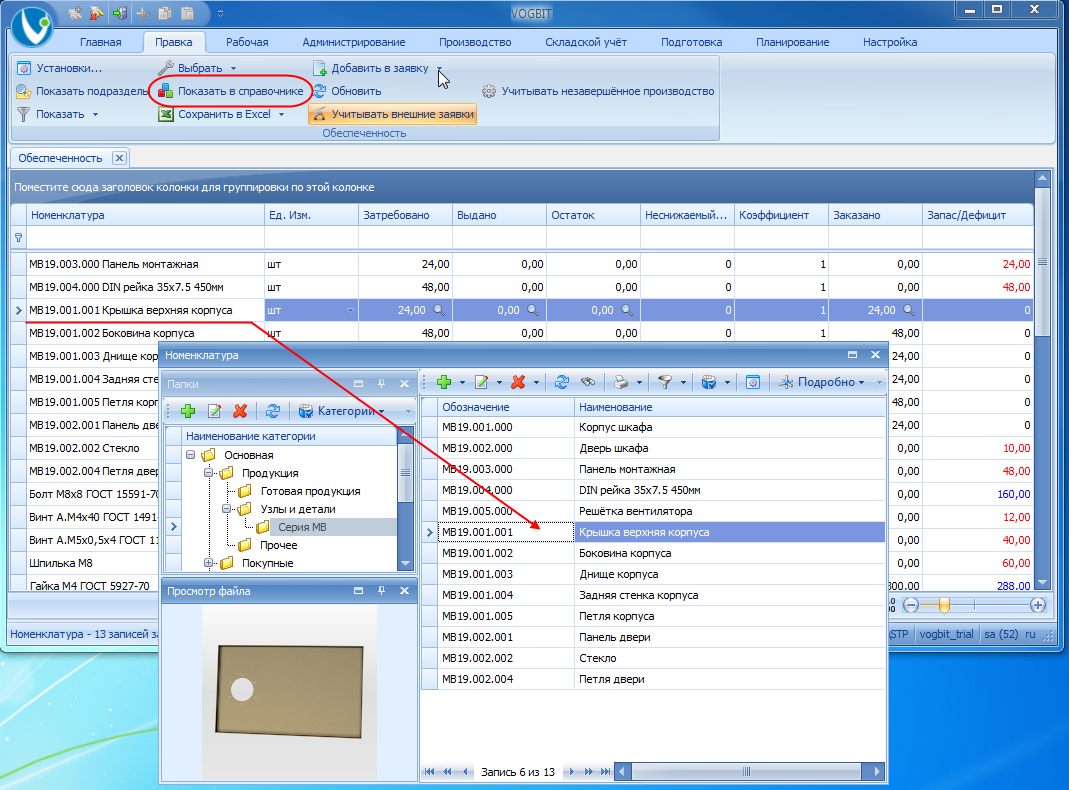Click the binoculars Find icon in Номенклатура toolbar
1069x790 pixels.
pyautogui.click(x=588, y=382)
